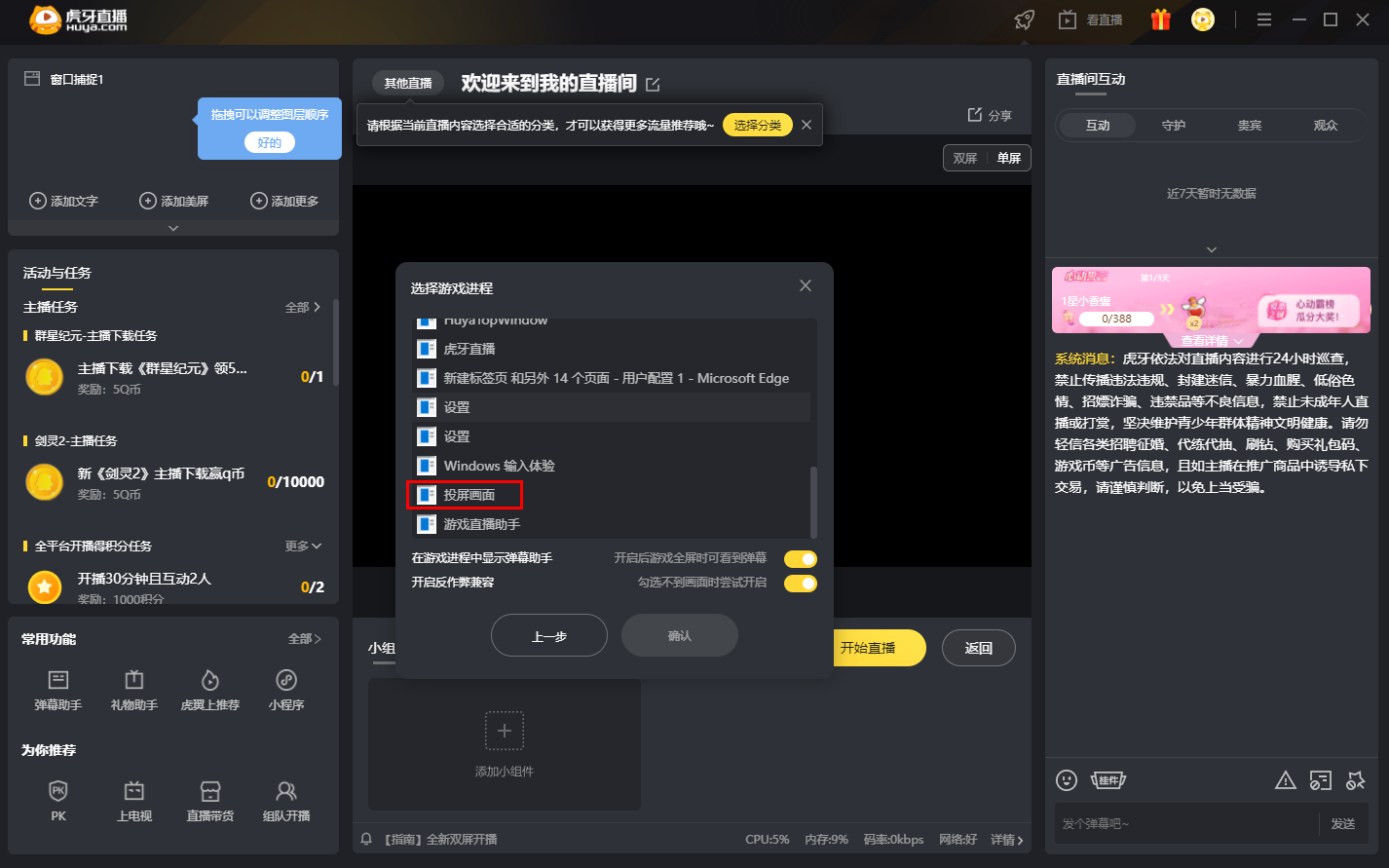Select the 贵宾 tab
Viewport: 1389px width, 868px height.
1250,125
